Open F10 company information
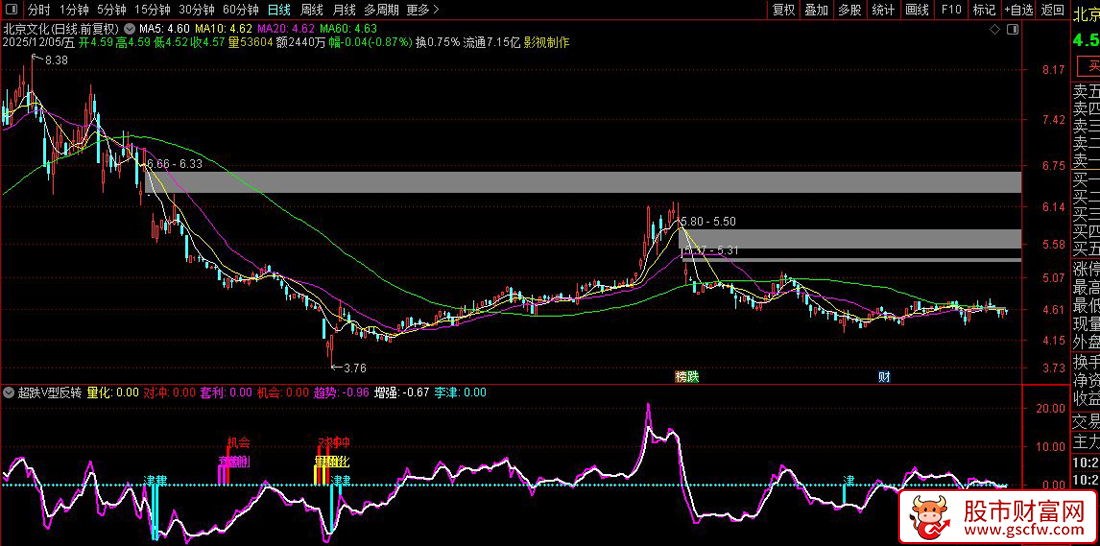Screen dimensions: 1100x546 (x=951, y=10)
